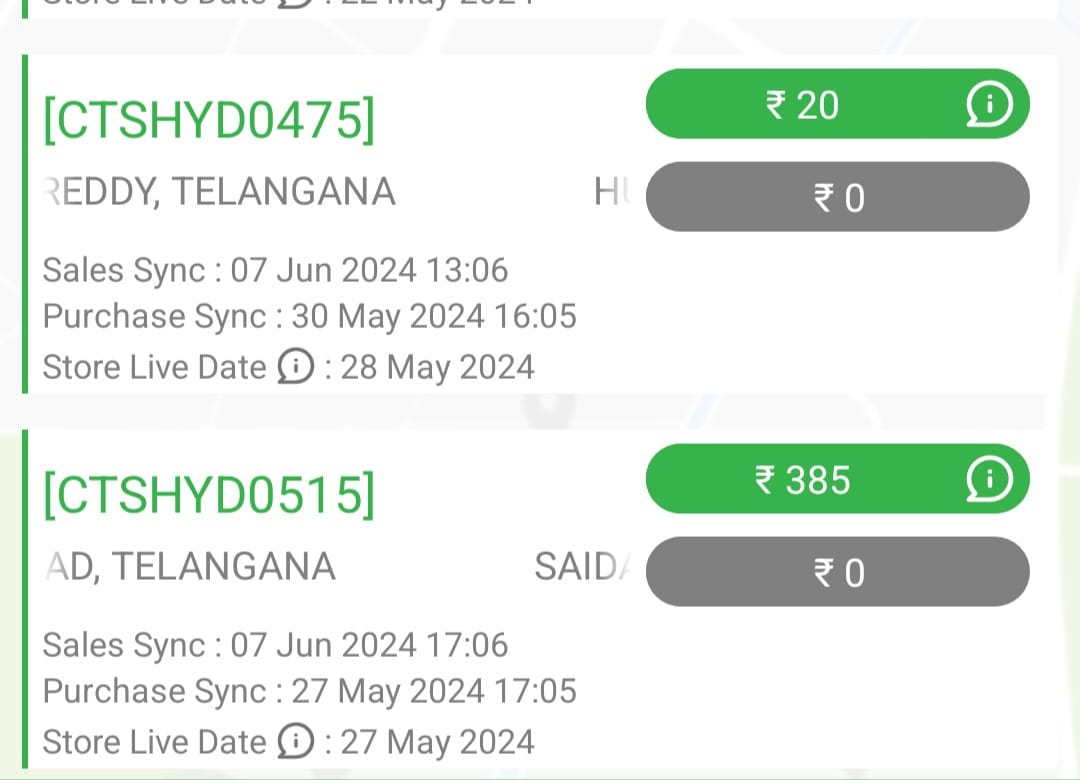Tap the green ₹ 20 amount button

[802, 104]
